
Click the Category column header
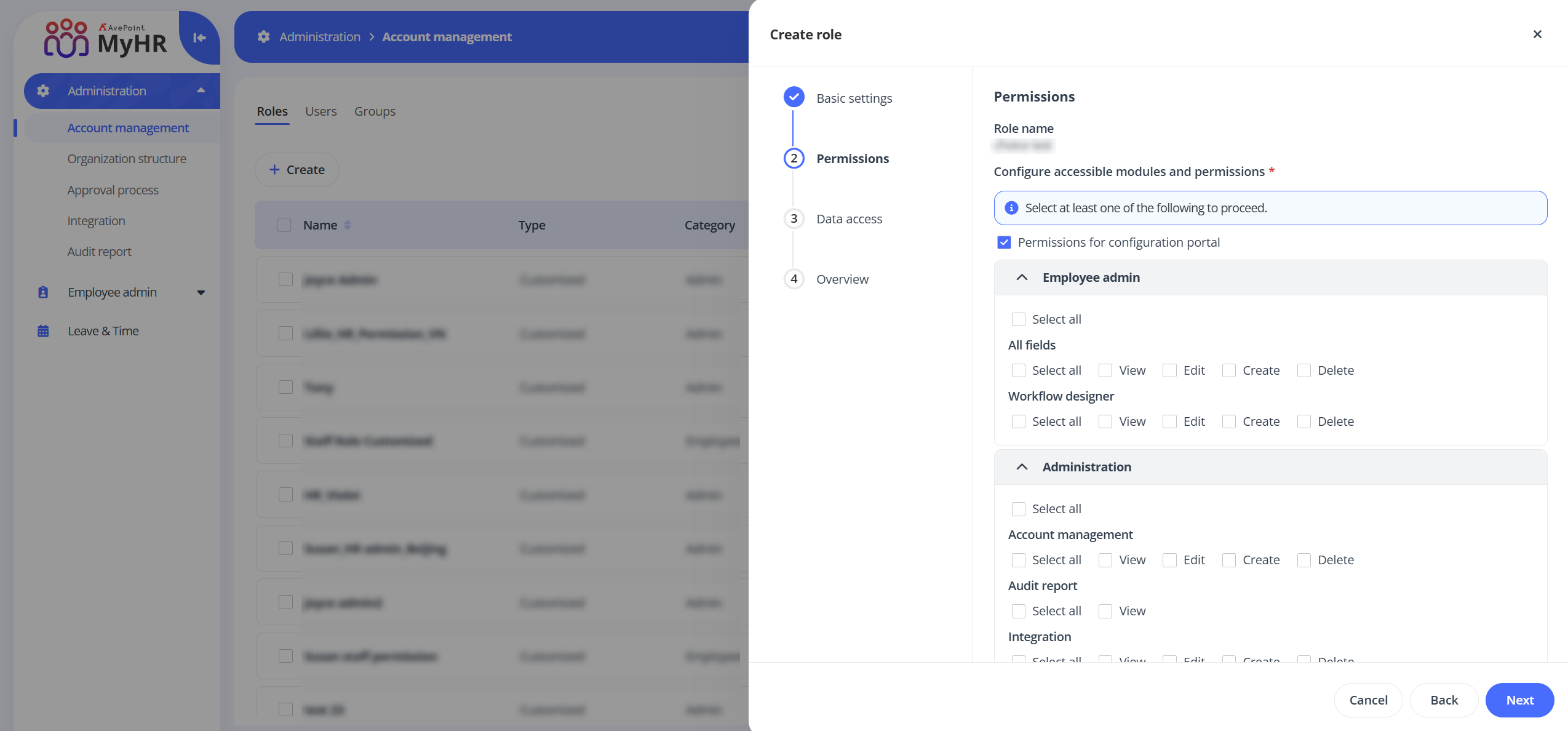coord(710,225)
